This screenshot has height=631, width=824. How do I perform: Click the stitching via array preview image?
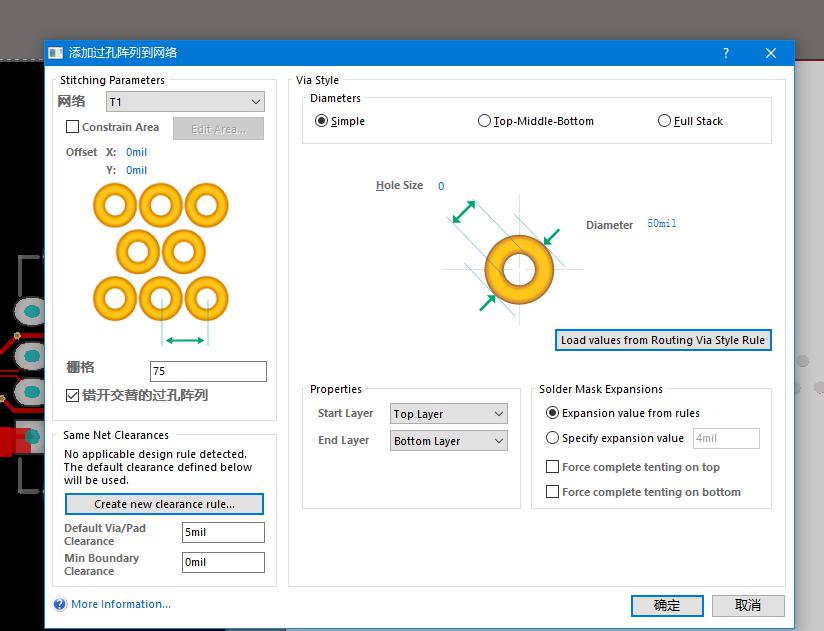160,251
